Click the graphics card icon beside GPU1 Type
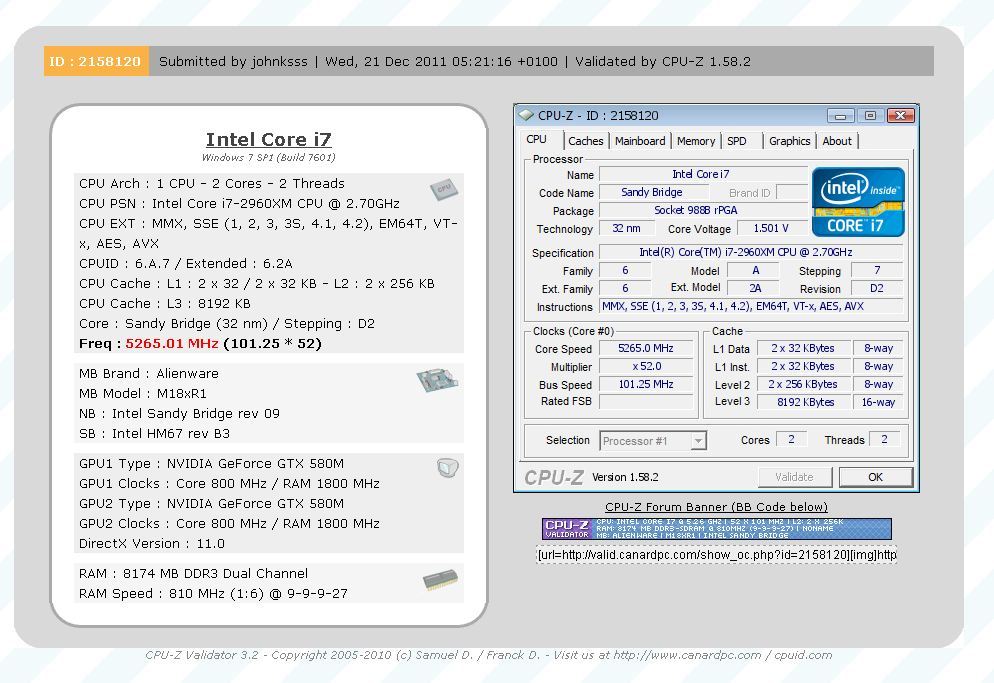 click(448, 468)
